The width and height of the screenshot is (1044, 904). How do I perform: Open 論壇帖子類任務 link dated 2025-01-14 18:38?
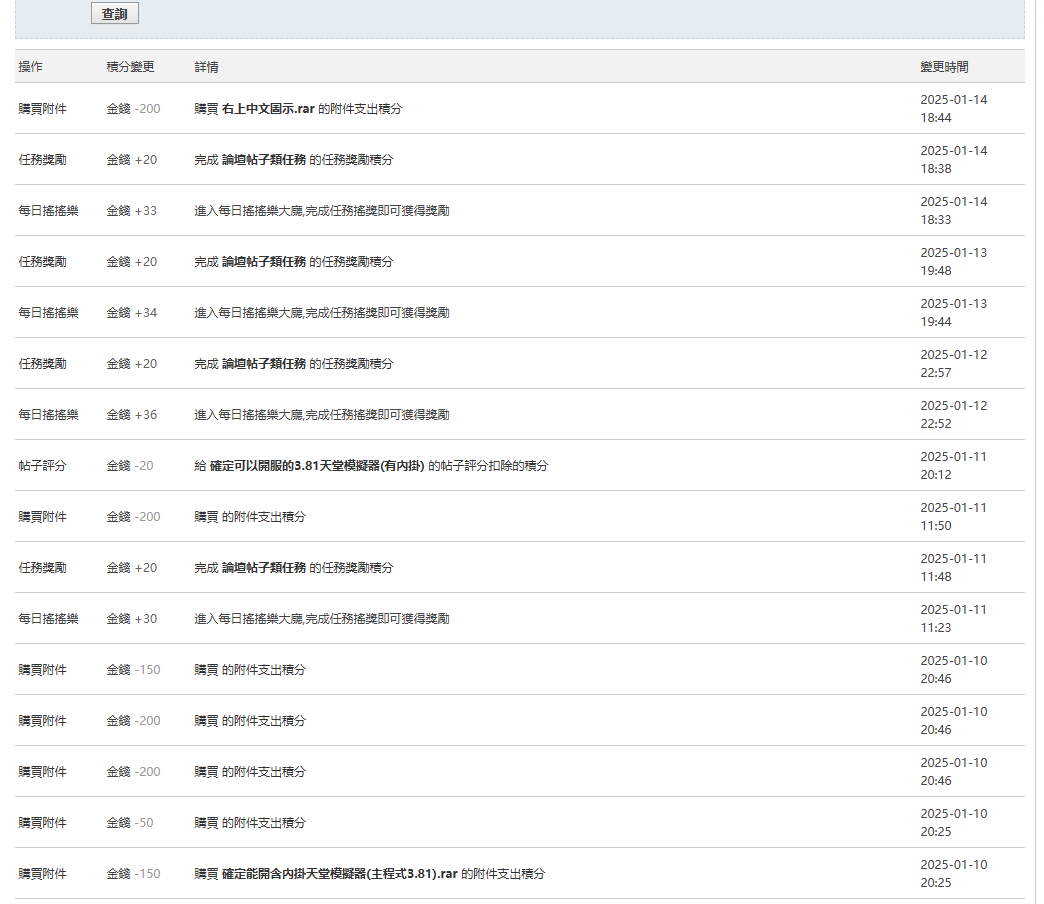click(264, 160)
